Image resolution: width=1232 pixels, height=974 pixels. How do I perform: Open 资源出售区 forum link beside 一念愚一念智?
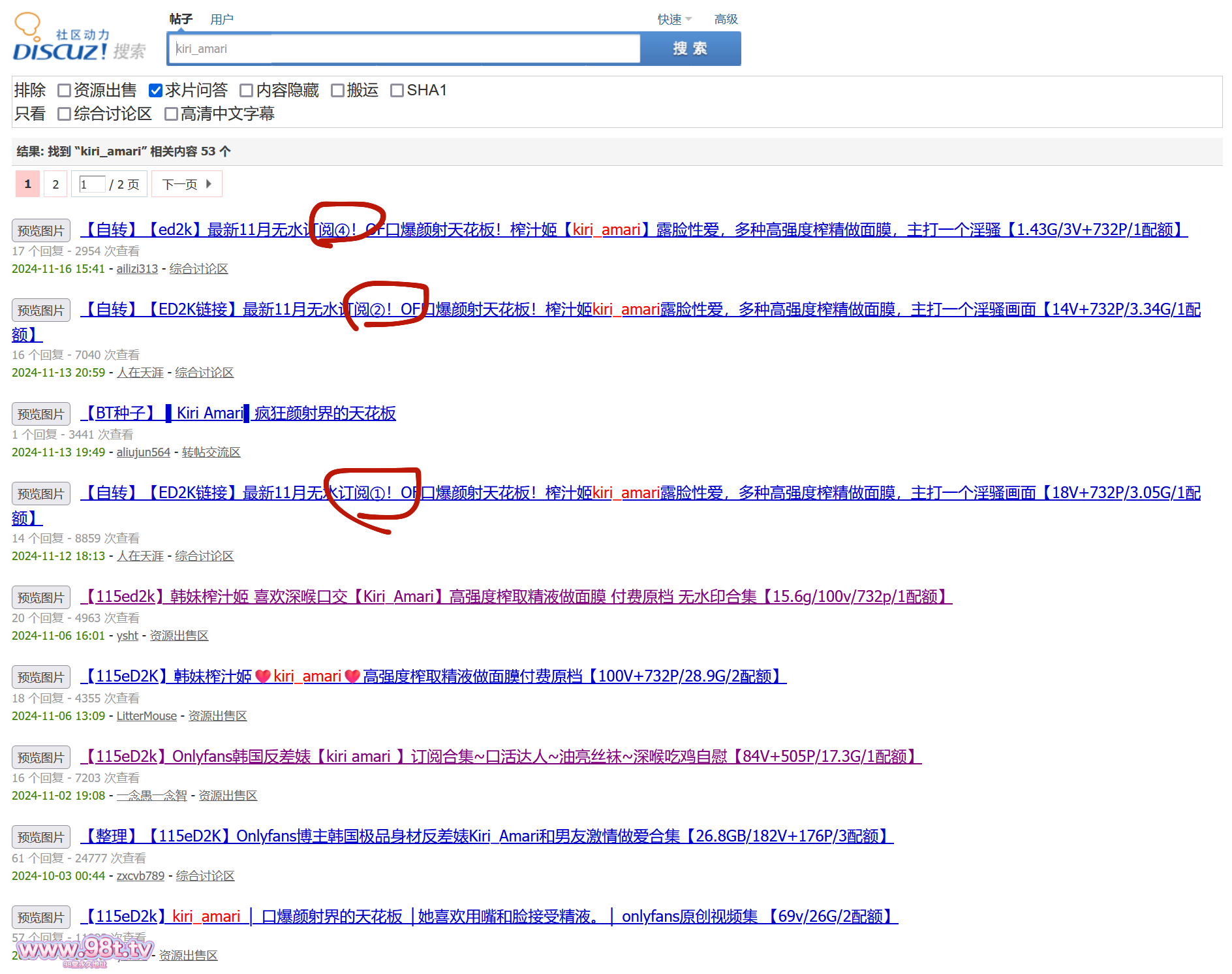[228, 796]
